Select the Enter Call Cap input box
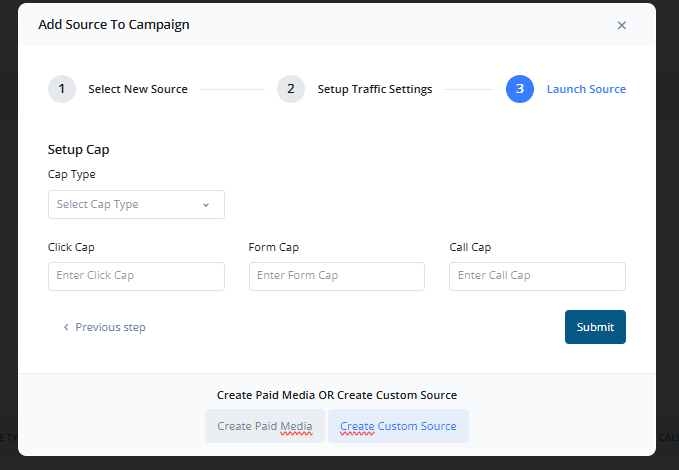The height and width of the screenshot is (470, 679). pos(537,276)
